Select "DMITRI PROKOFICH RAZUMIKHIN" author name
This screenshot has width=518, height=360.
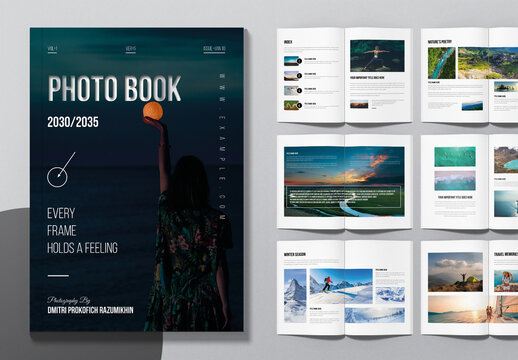pyautogui.click(x=90, y=310)
